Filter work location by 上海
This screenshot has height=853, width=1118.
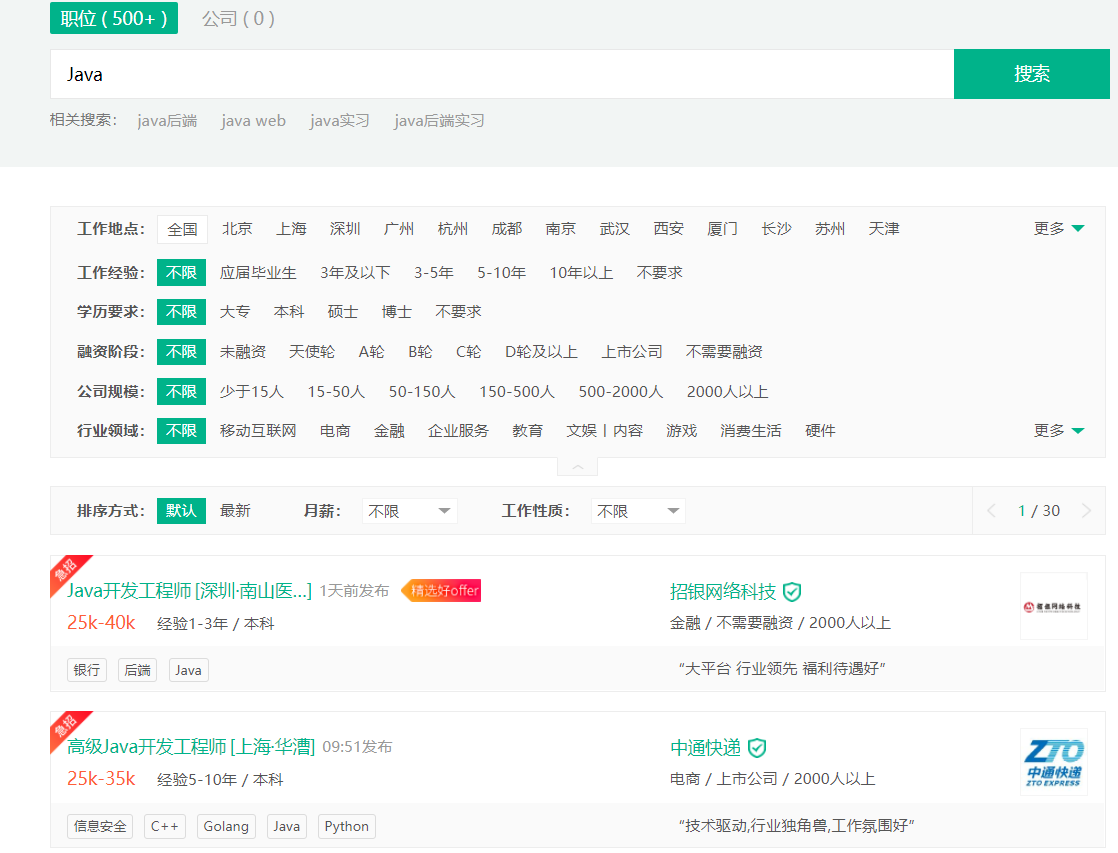[x=291, y=229]
